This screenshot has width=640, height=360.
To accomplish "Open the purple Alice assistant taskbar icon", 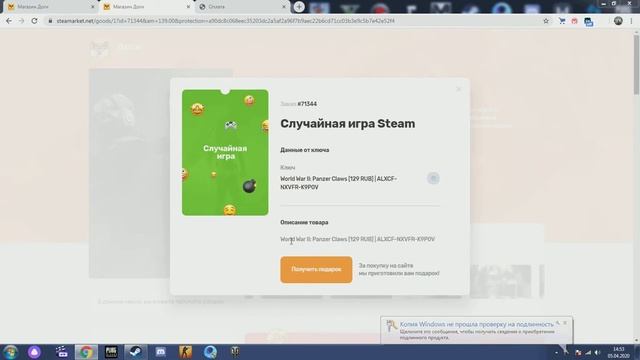I will click(x=35, y=352).
